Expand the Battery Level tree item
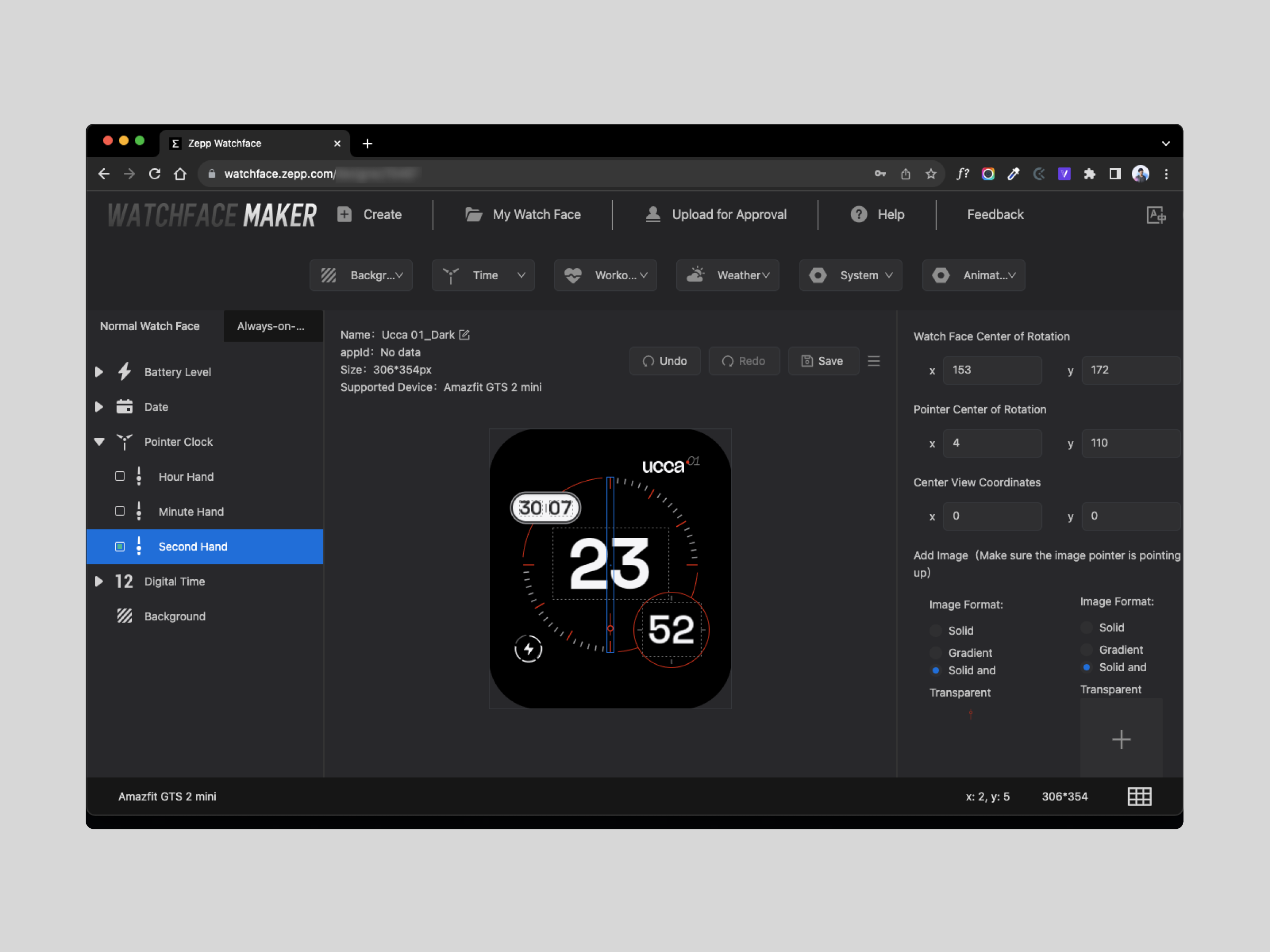The height and width of the screenshot is (952, 1270). [99, 372]
